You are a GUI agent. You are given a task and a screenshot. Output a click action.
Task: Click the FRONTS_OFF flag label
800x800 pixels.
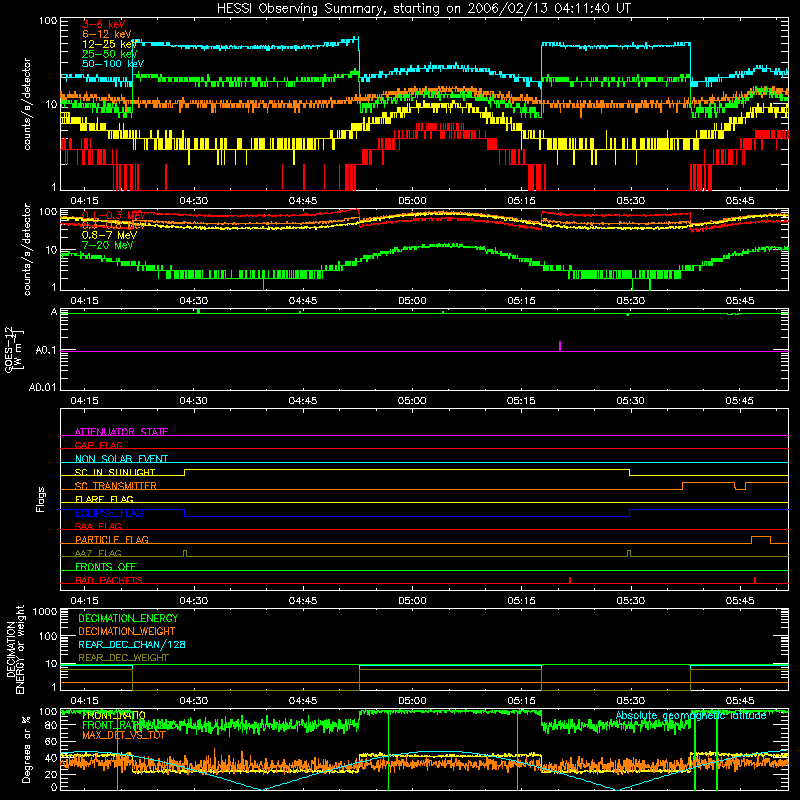click(106, 566)
